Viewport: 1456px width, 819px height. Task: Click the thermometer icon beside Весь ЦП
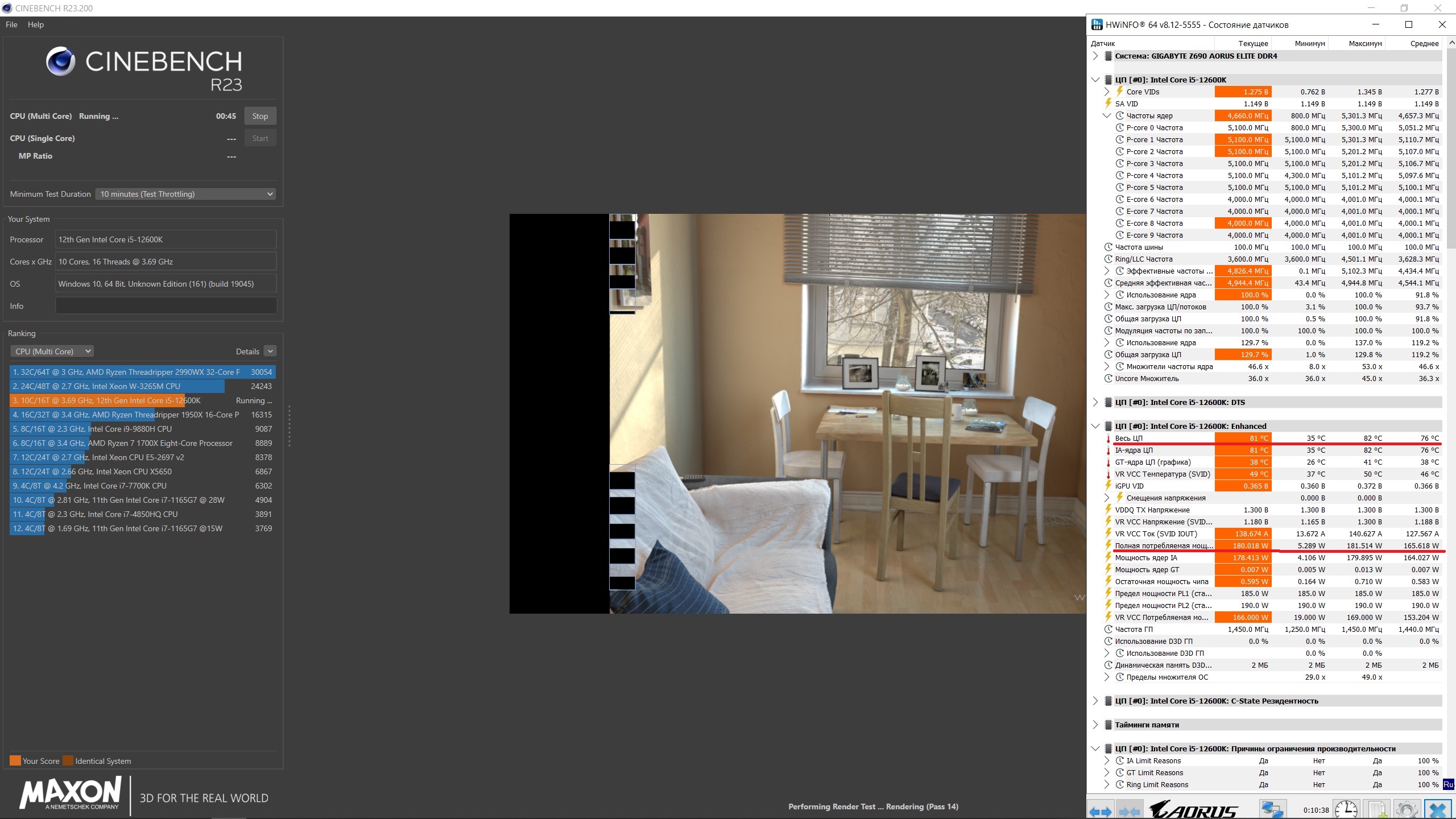point(1108,439)
